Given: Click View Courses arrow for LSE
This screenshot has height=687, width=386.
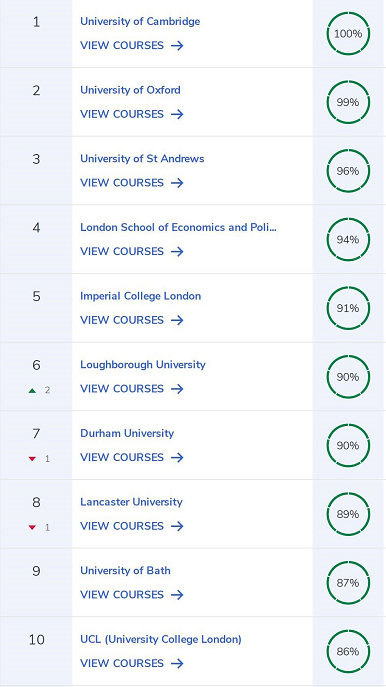Looking at the screenshot, I should 177,251.
